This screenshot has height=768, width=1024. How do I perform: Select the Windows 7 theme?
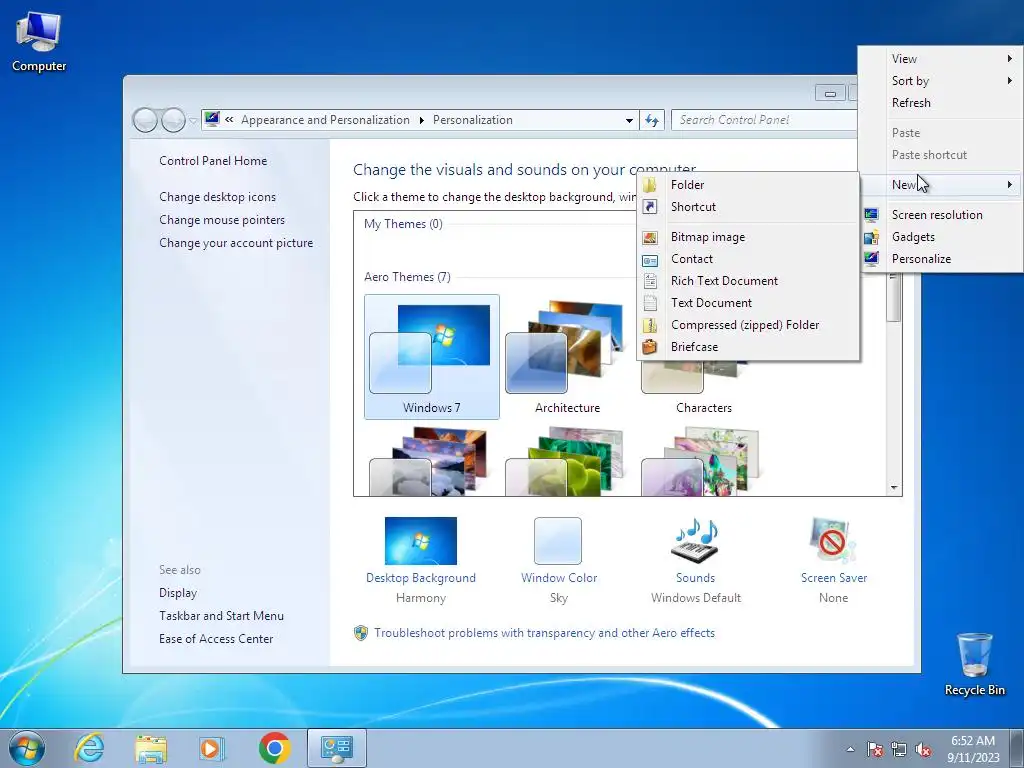point(432,357)
